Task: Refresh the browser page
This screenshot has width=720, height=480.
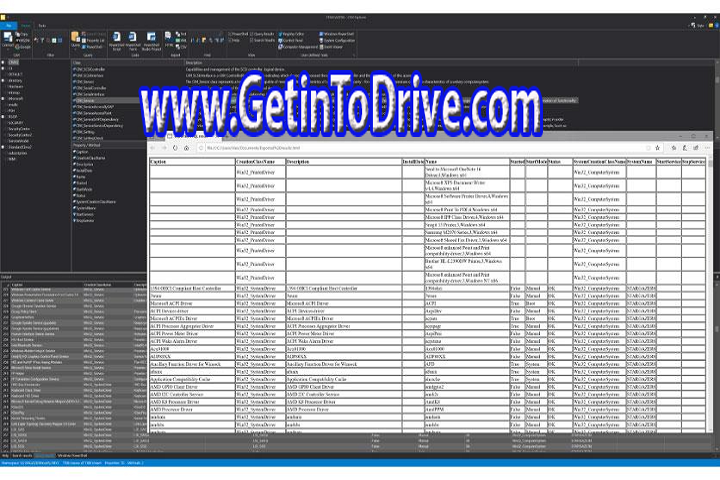Action: pos(175,148)
